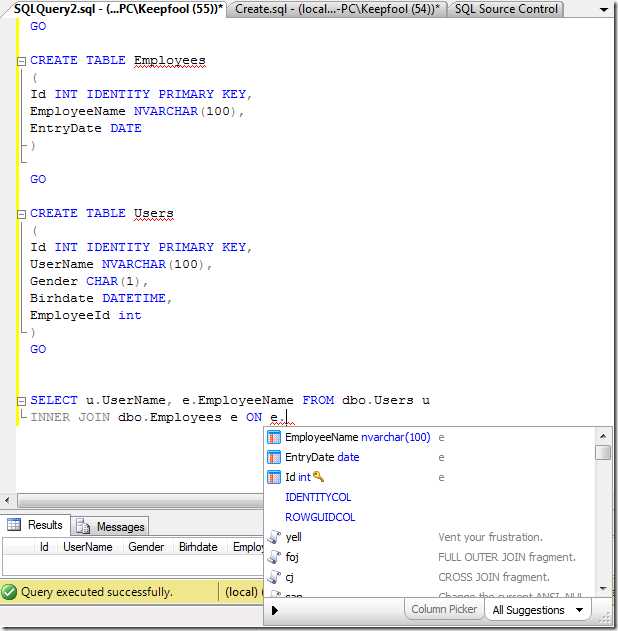Switch to the Results tab
Viewport: 618px width, 631px height.
35,525
